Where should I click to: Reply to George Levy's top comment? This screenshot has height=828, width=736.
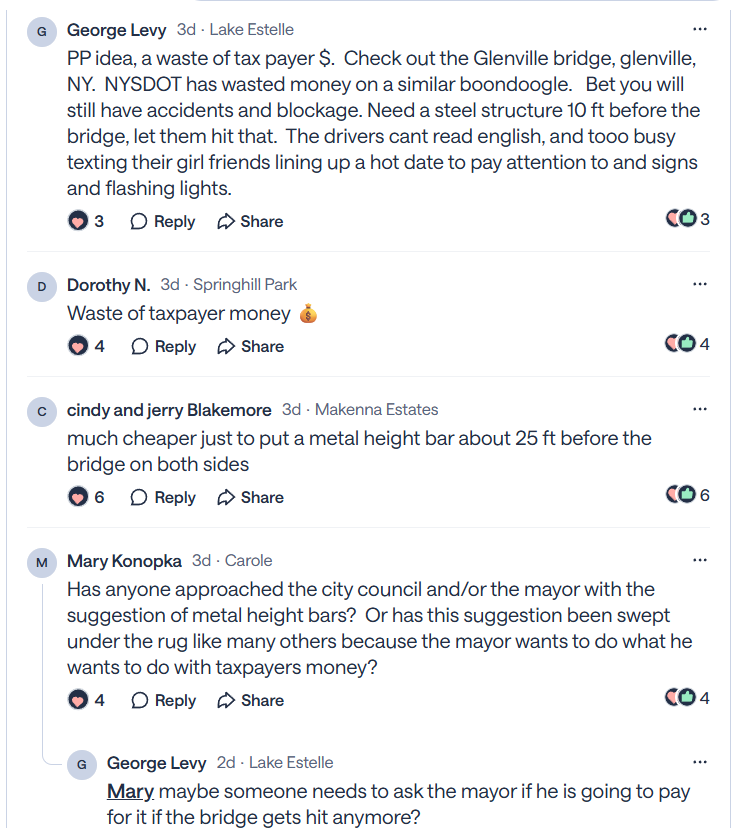pyautogui.click(x=163, y=221)
